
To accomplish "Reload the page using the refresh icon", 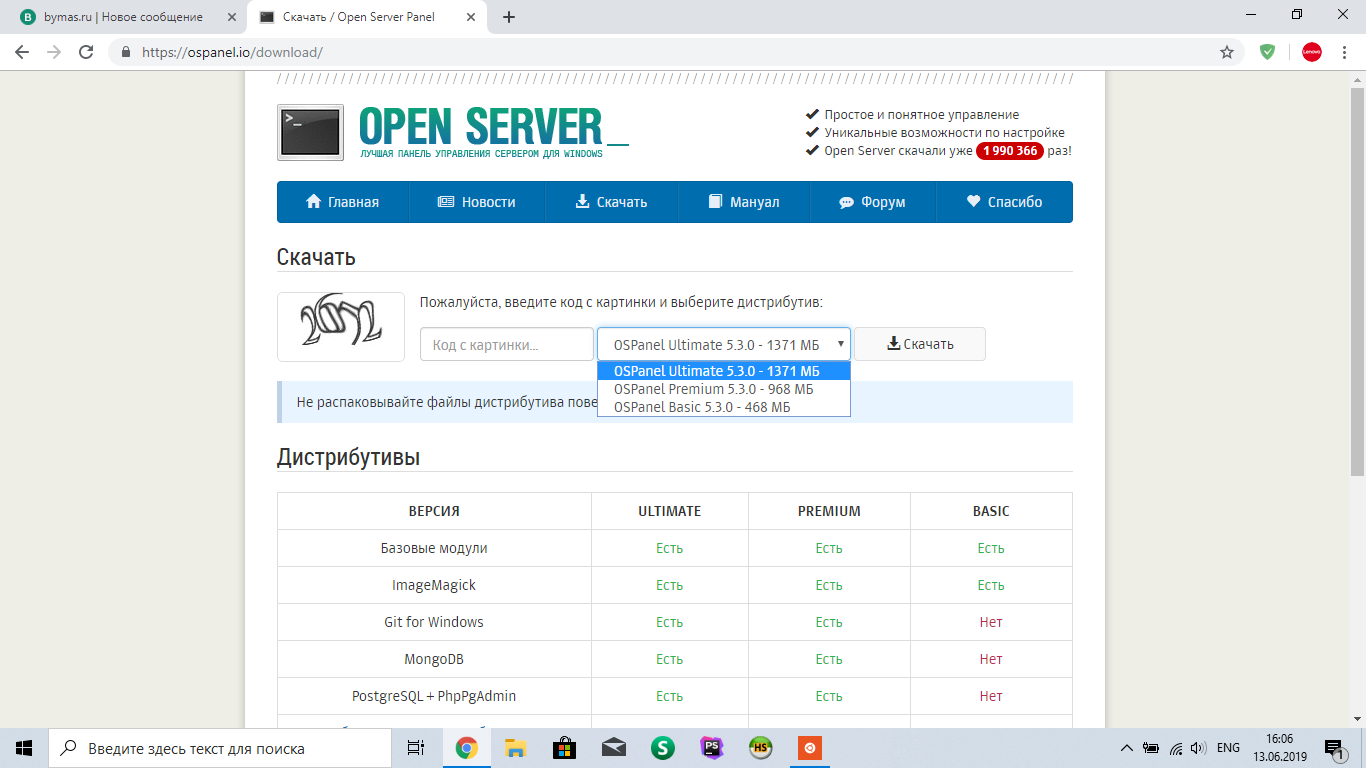I will click(x=86, y=52).
